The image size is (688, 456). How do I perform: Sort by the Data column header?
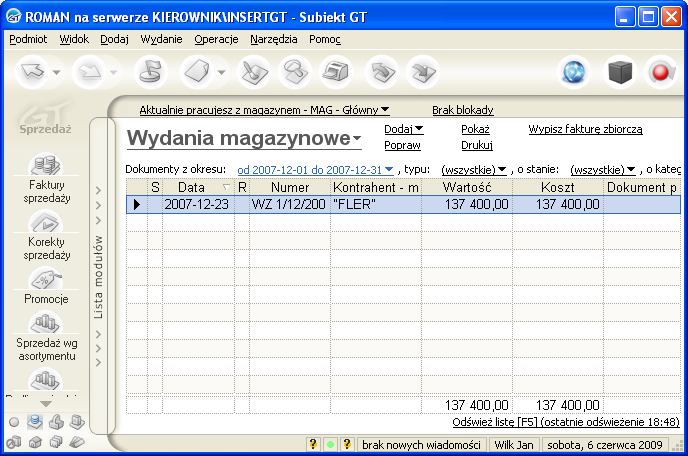pyautogui.click(x=198, y=187)
